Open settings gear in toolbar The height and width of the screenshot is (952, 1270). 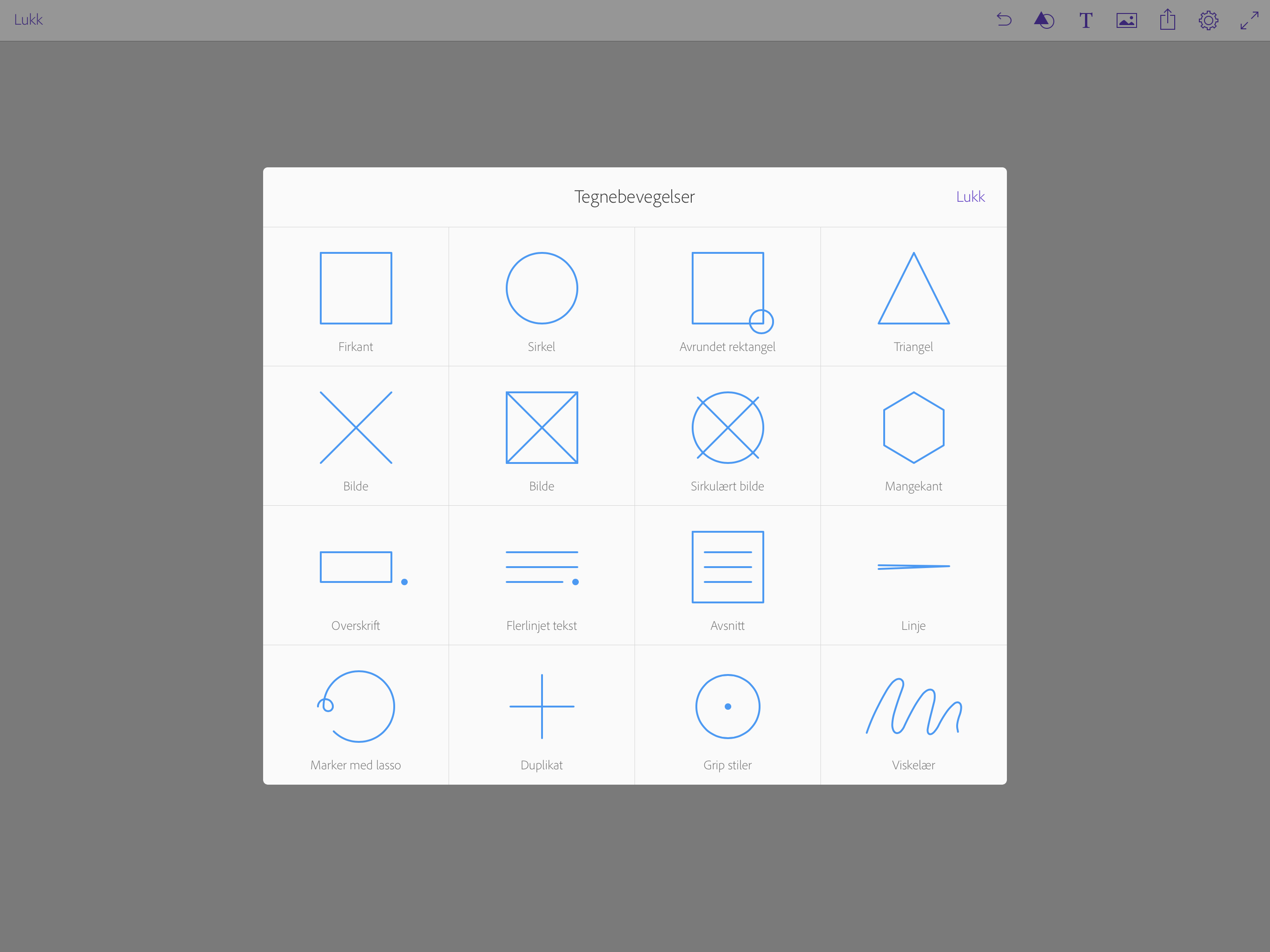click(1208, 20)
